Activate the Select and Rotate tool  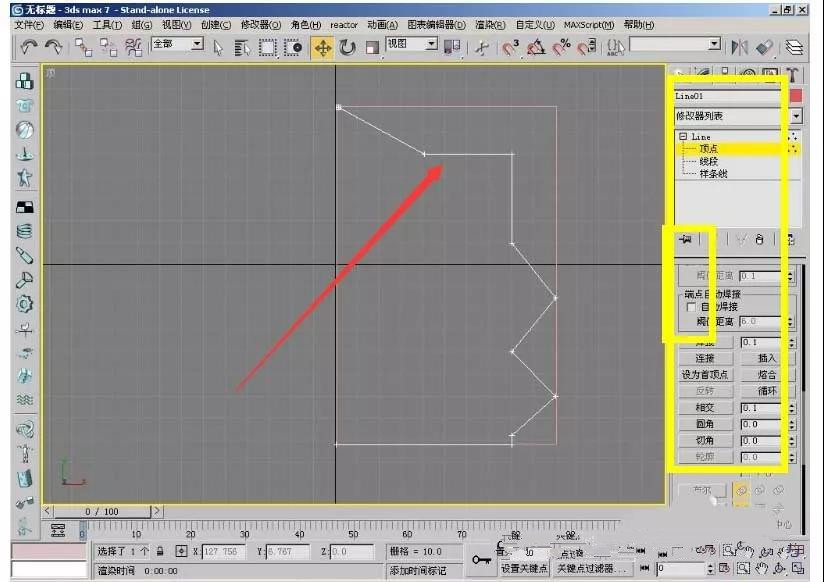(347, 48)
